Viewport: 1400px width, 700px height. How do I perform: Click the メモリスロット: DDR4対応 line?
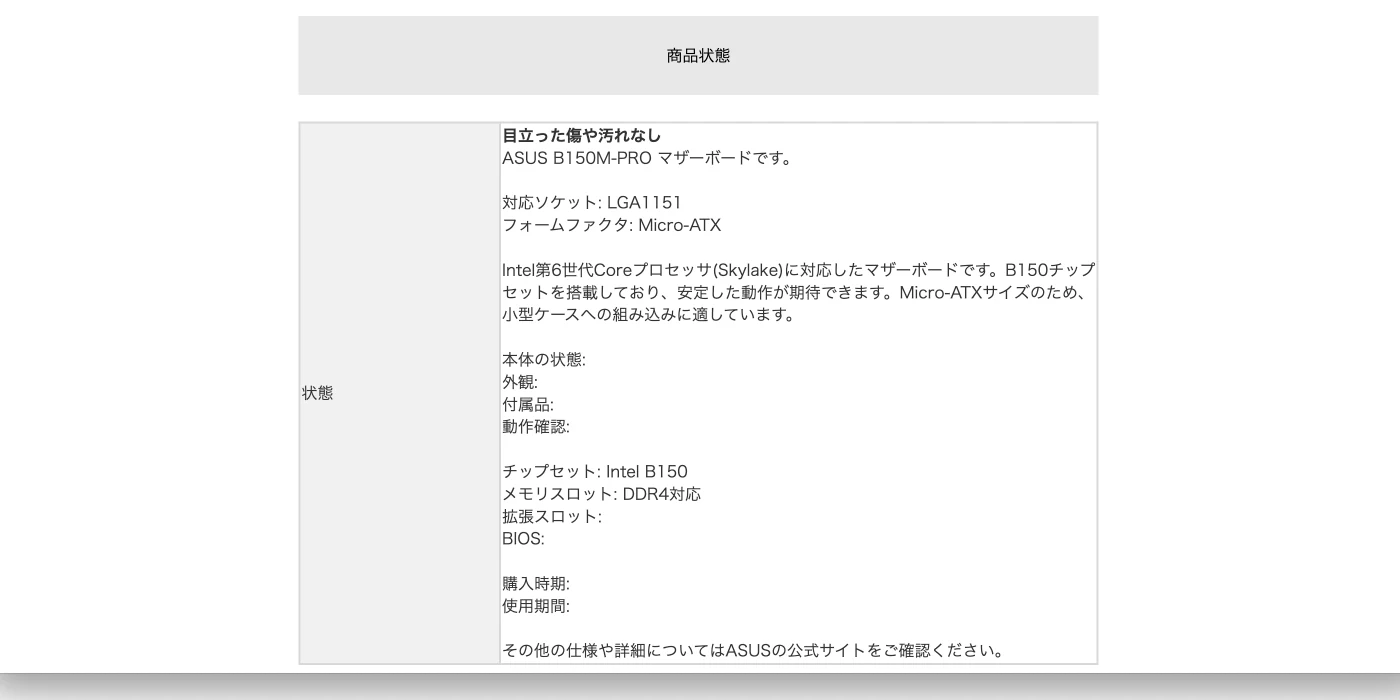click(601, 494)
